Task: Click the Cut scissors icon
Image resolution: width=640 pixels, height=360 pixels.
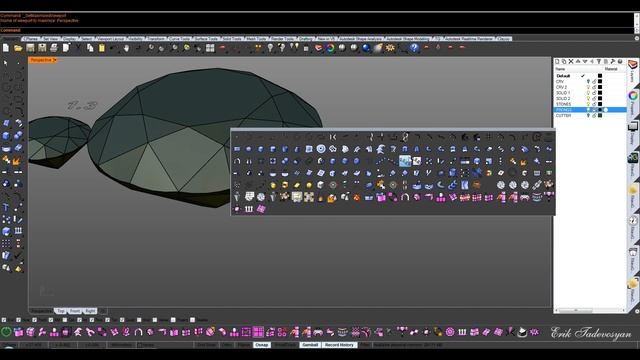Action: click(x=78, y=48)
